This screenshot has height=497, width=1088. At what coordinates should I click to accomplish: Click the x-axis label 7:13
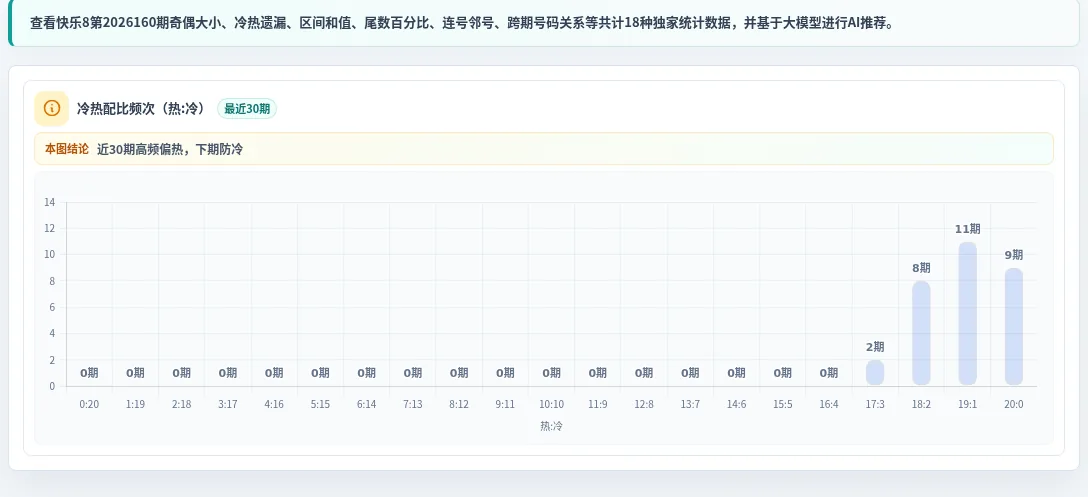point(413,404)
